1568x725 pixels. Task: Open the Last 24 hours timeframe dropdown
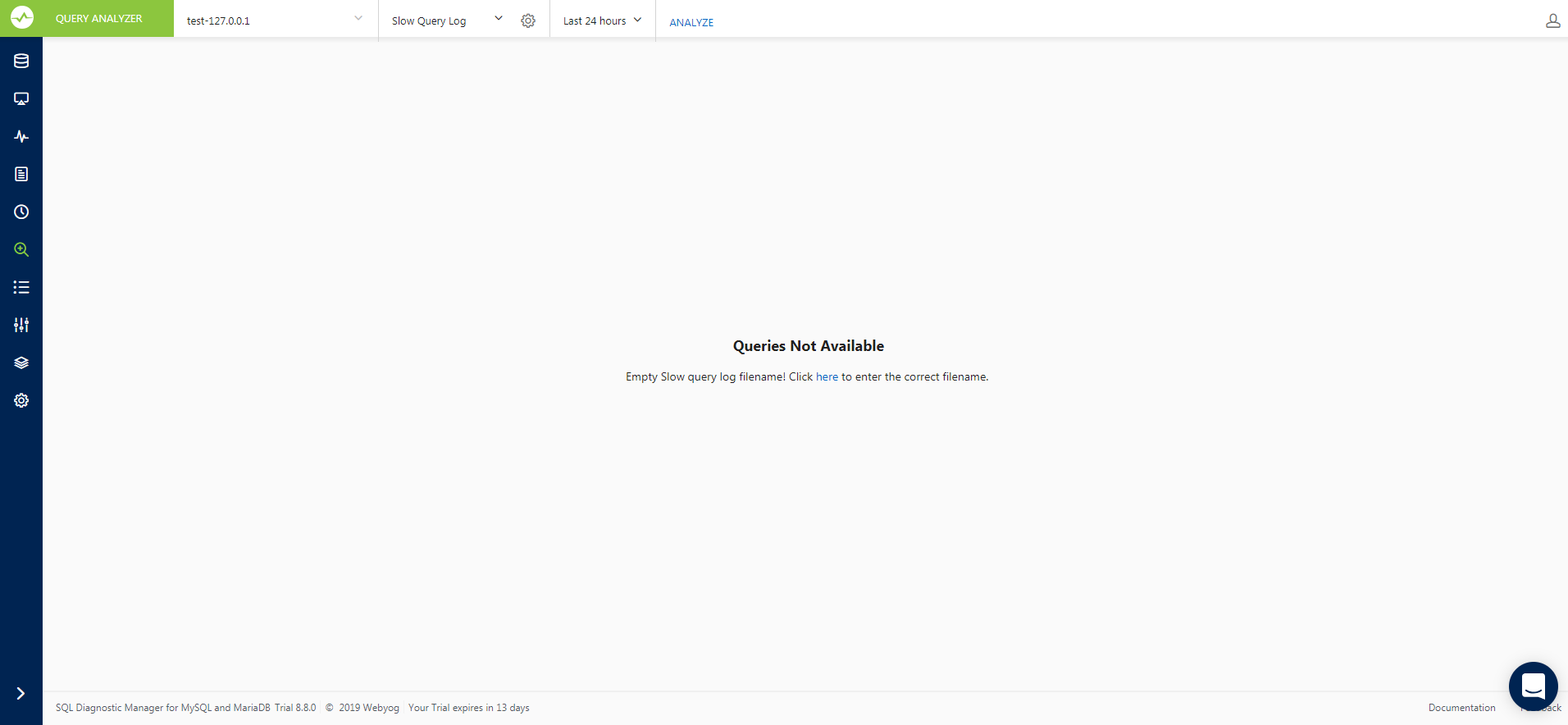pos(603,21)
